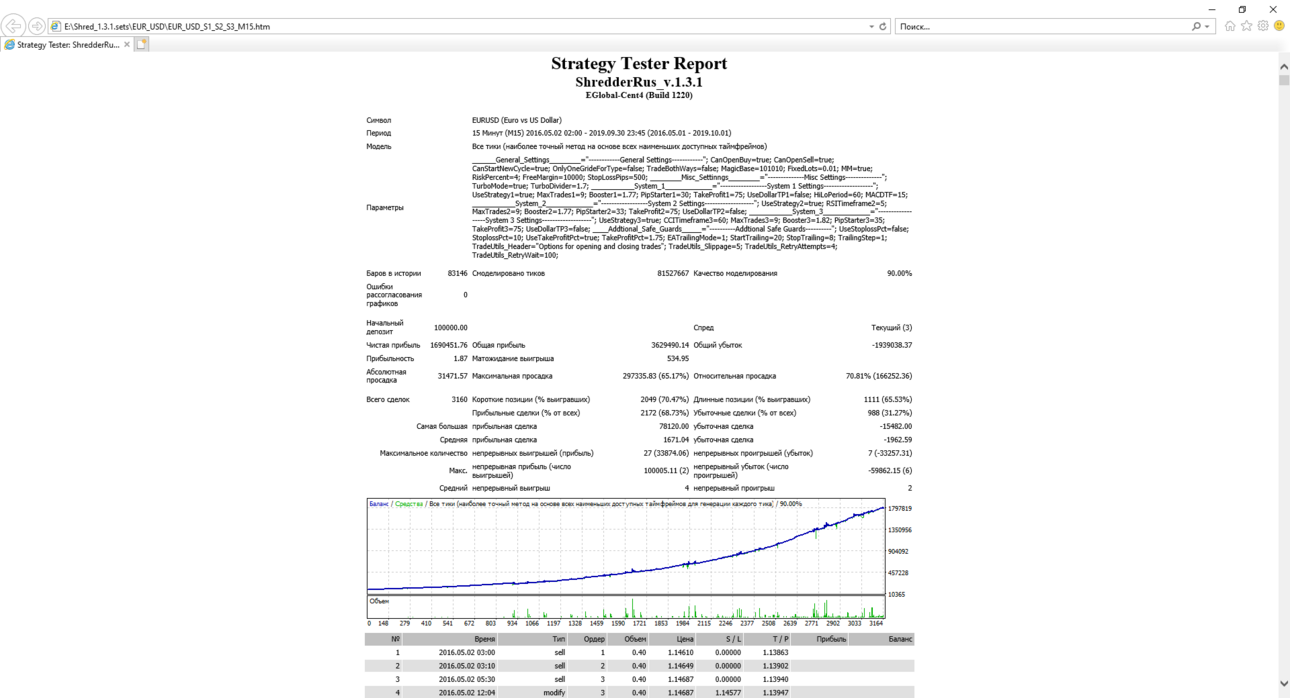Click EGlobal-Cent4 (Build 1220) text
Image resolution: width=1290 pixels, height=698 pixels.
pyautogui.click(x=639, y=95)
